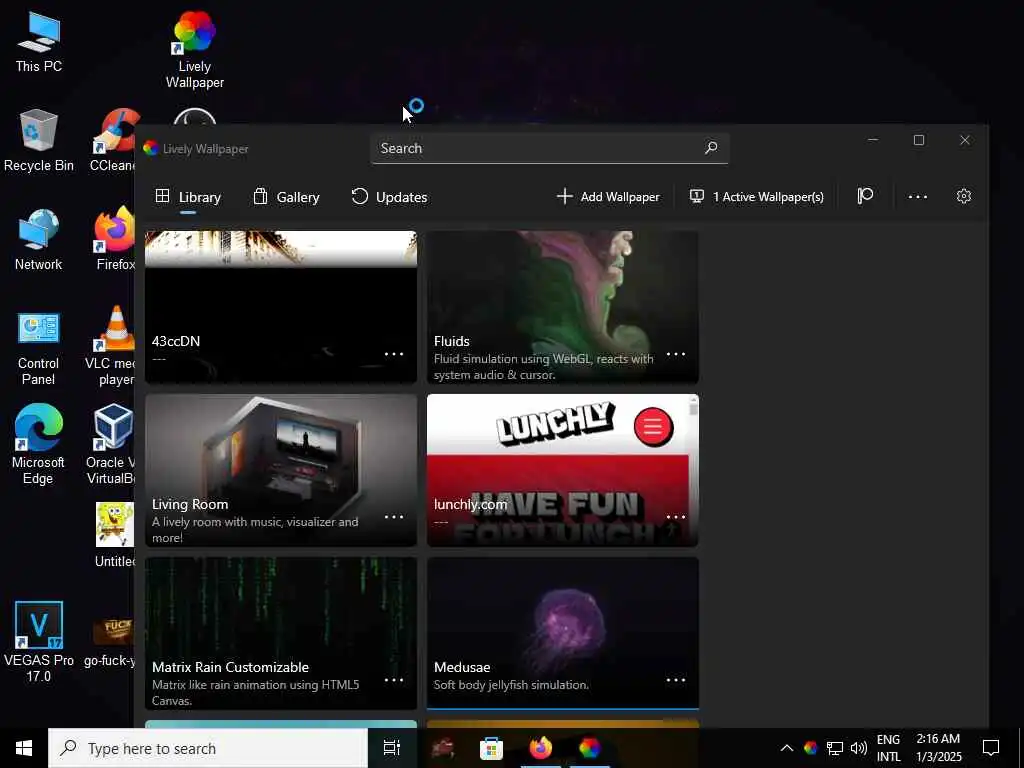Select the CCleaner desktop shortcut
The height and width of the screenshot is (768, 1024).
click(x=114, y=141)
